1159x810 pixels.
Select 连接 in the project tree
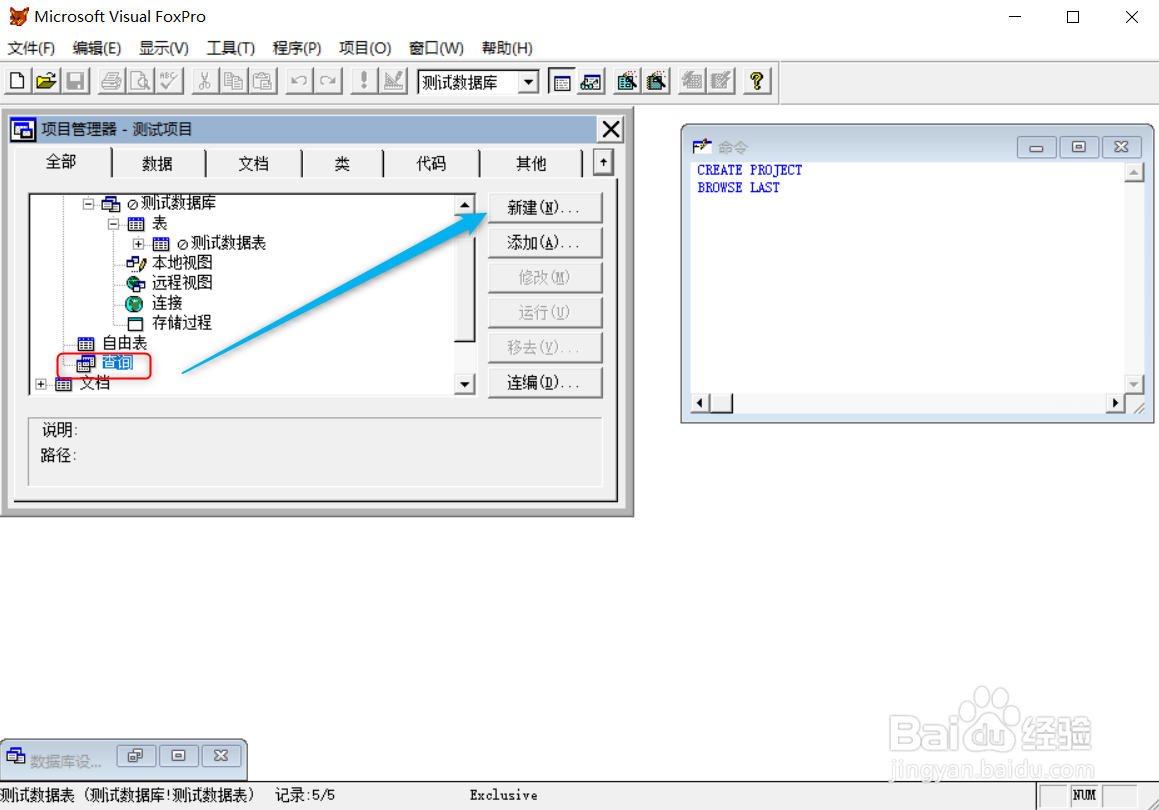(167, 302)
